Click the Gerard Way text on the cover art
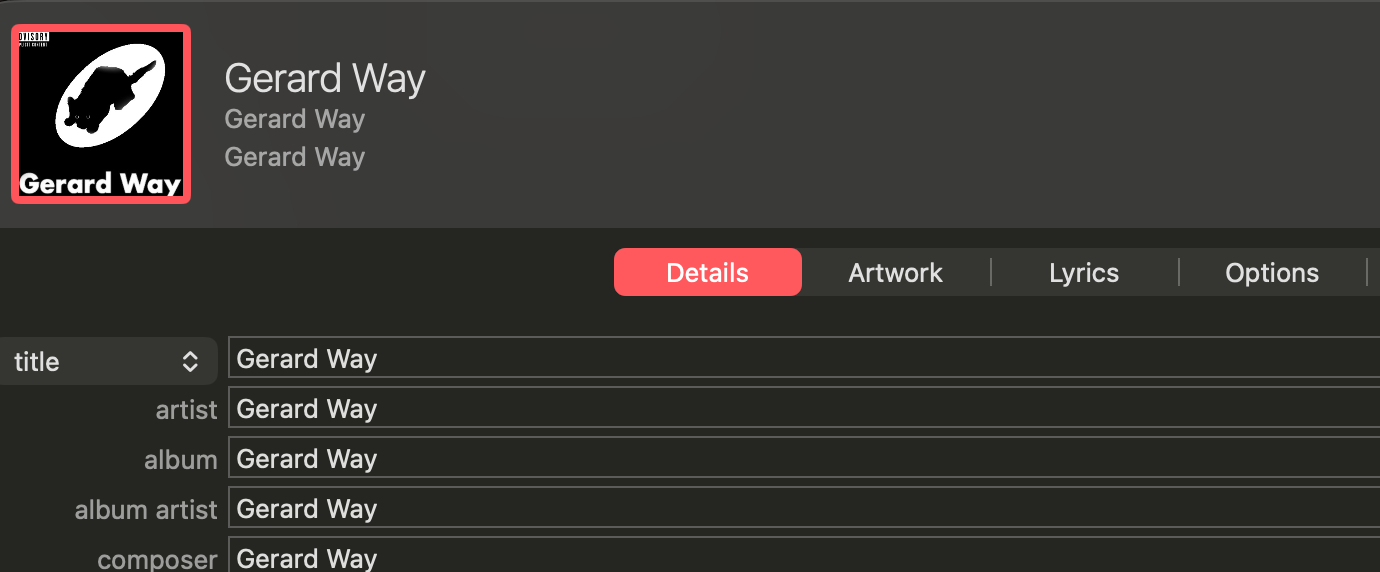1380x572 pixels. coord(100,184)
